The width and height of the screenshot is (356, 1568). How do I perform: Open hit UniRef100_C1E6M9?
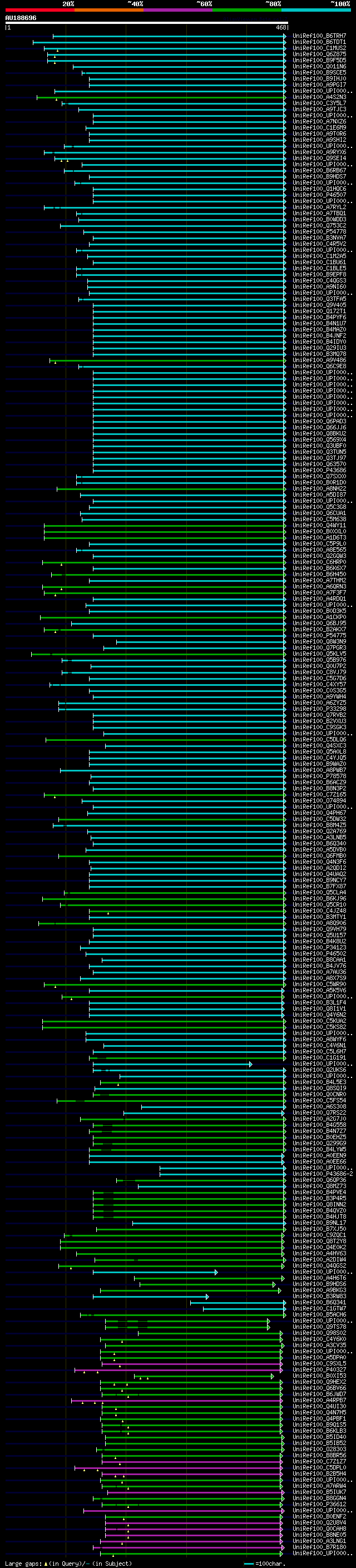click(x=319, y=127)
